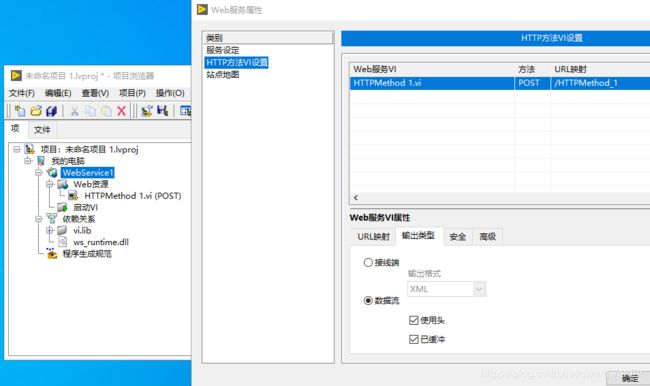The height and width of the screenshot is (386, 650).
Task: Uncheck the 使用头 checkbox
Action: tap(413, 320)
